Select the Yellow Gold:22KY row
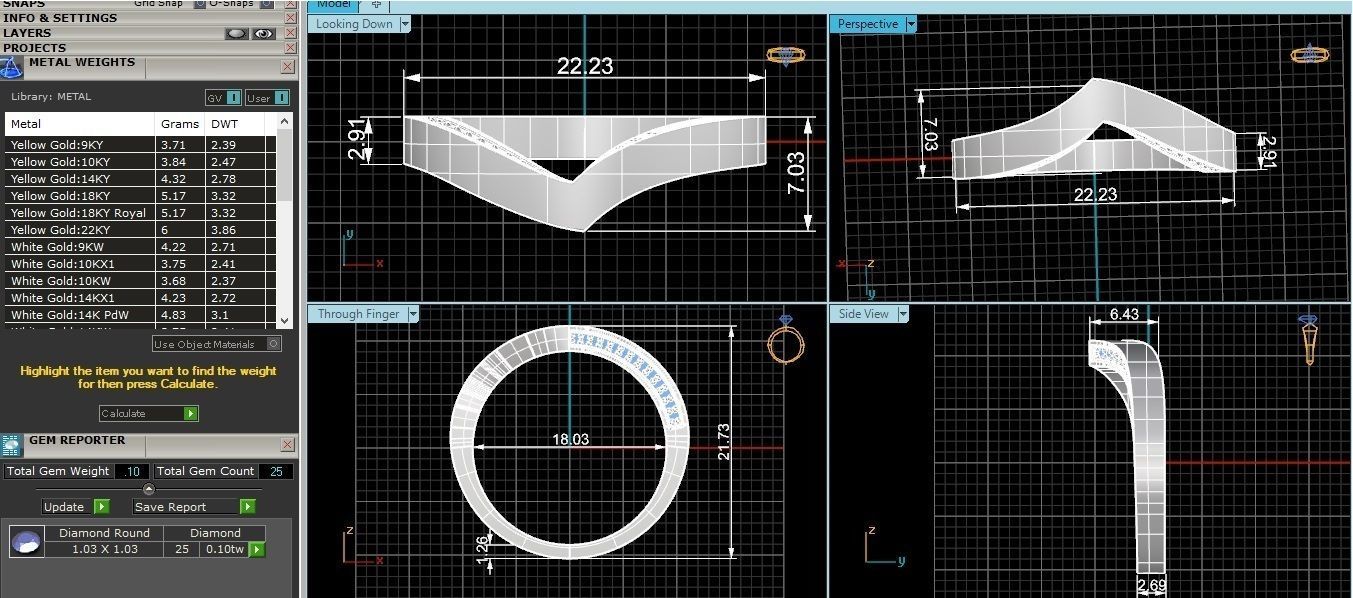This screenshot has height=598, width=1353. click(x=140, y=230)
